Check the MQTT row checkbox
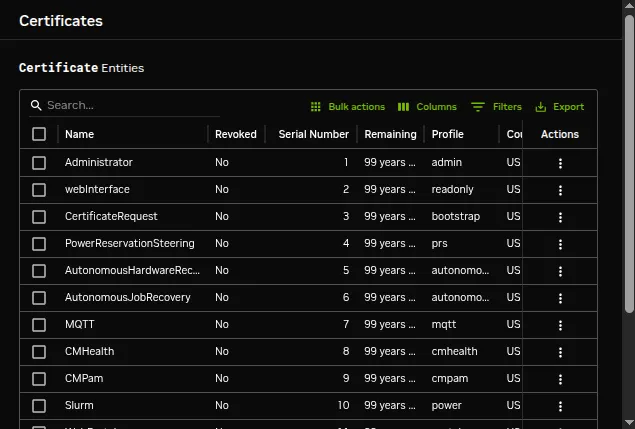 tap(39, 324)
